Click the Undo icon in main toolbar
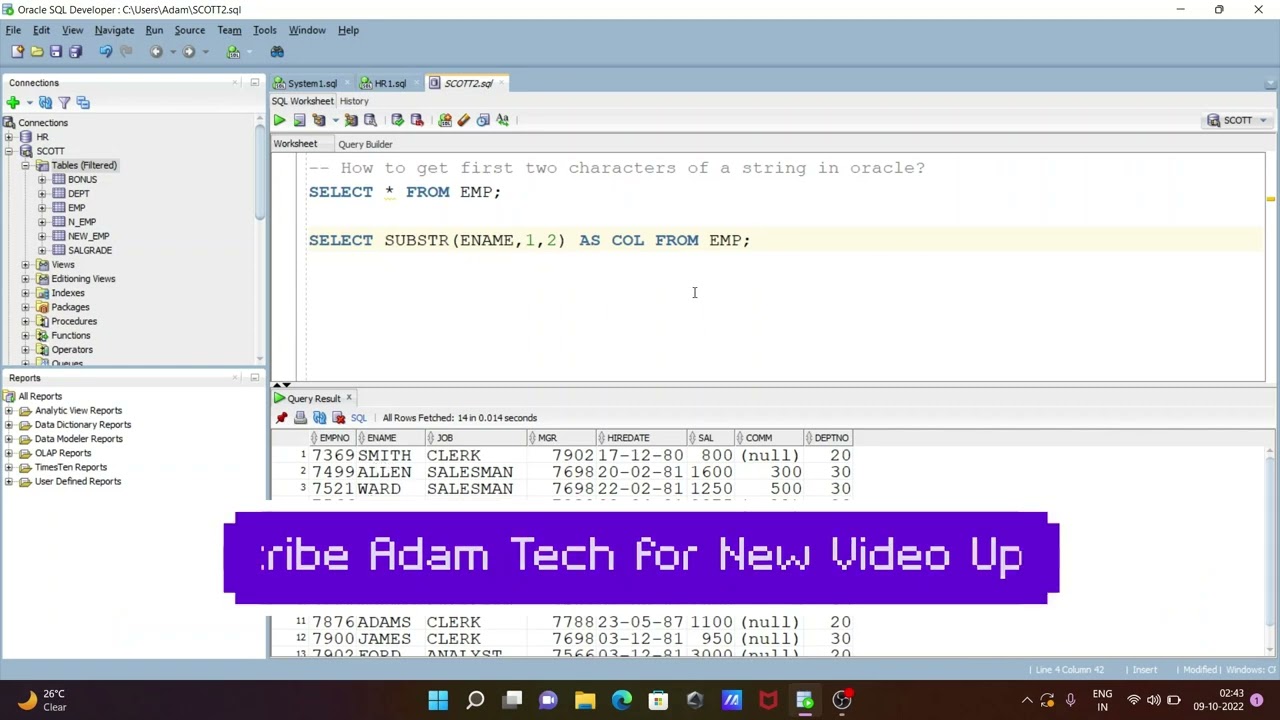The image size is (1280, 720). (x=105, y=52)
